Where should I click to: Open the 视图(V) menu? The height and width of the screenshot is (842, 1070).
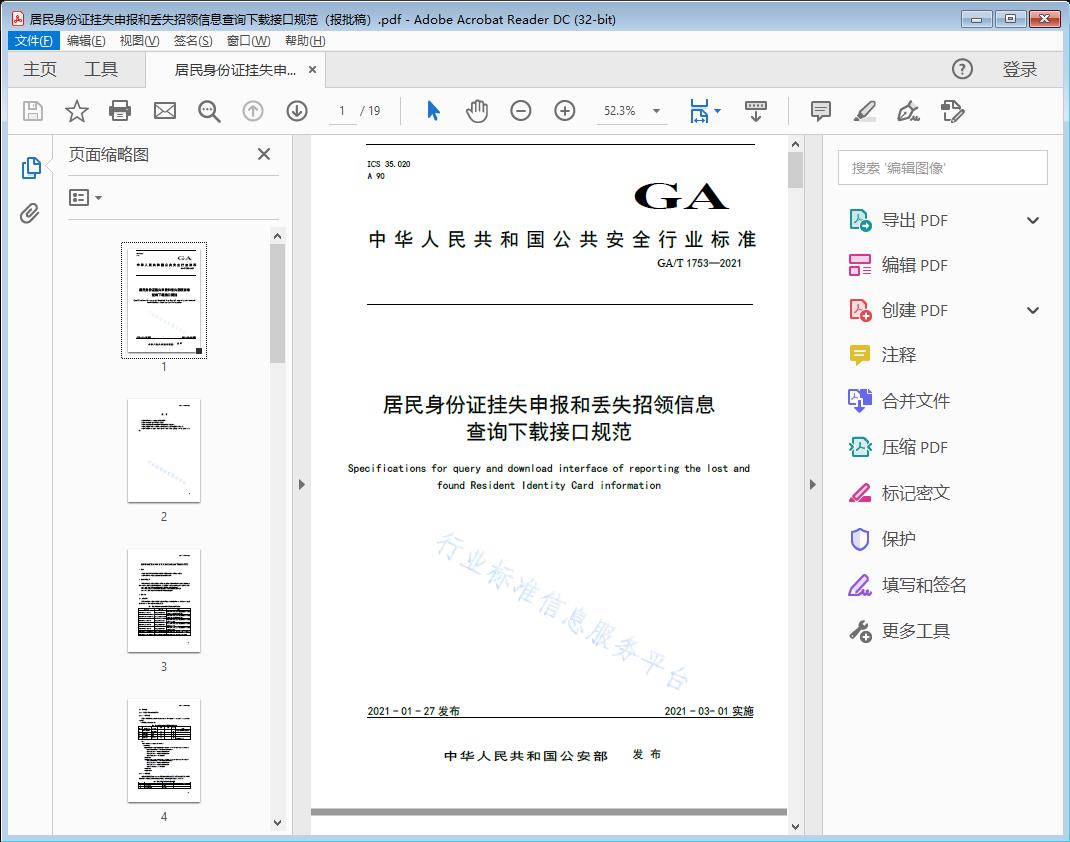[x=139, y=41]
